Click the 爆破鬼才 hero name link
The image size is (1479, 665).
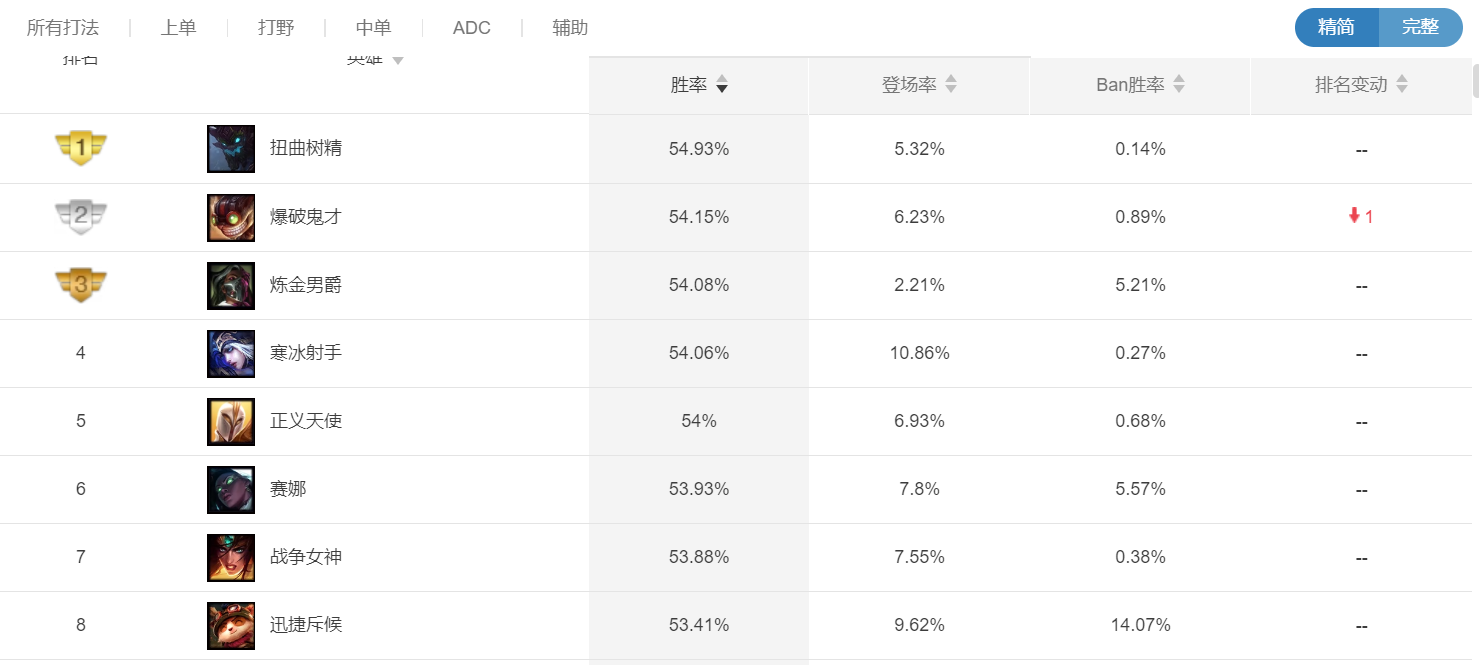(x=306, y=217)
